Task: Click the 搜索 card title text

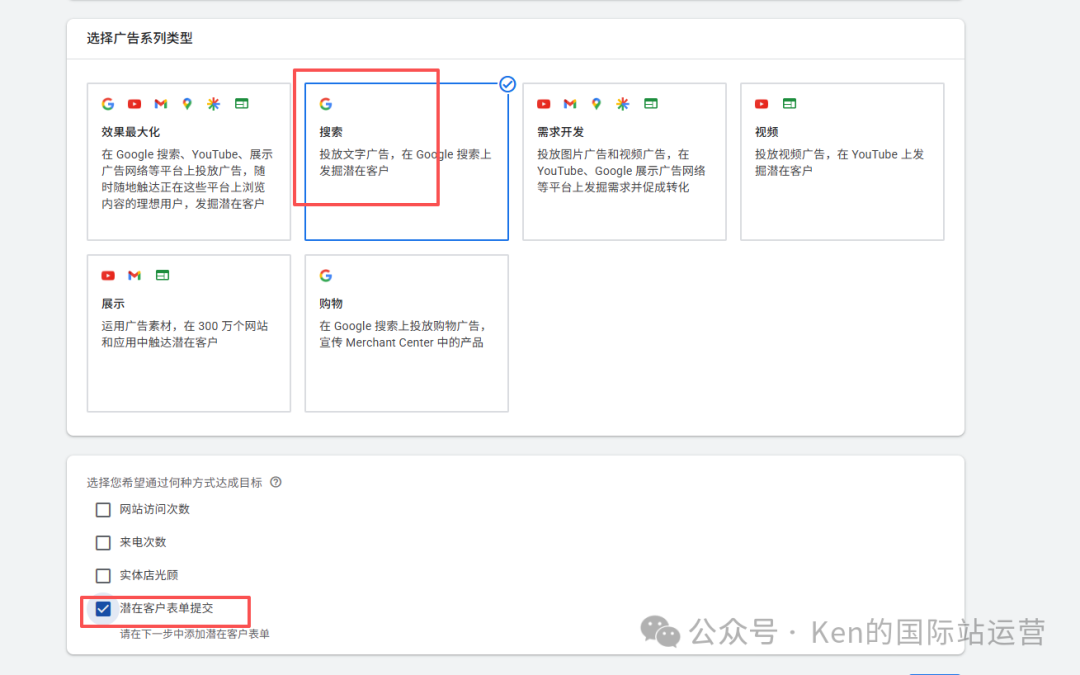Action: tap(331, 132)
